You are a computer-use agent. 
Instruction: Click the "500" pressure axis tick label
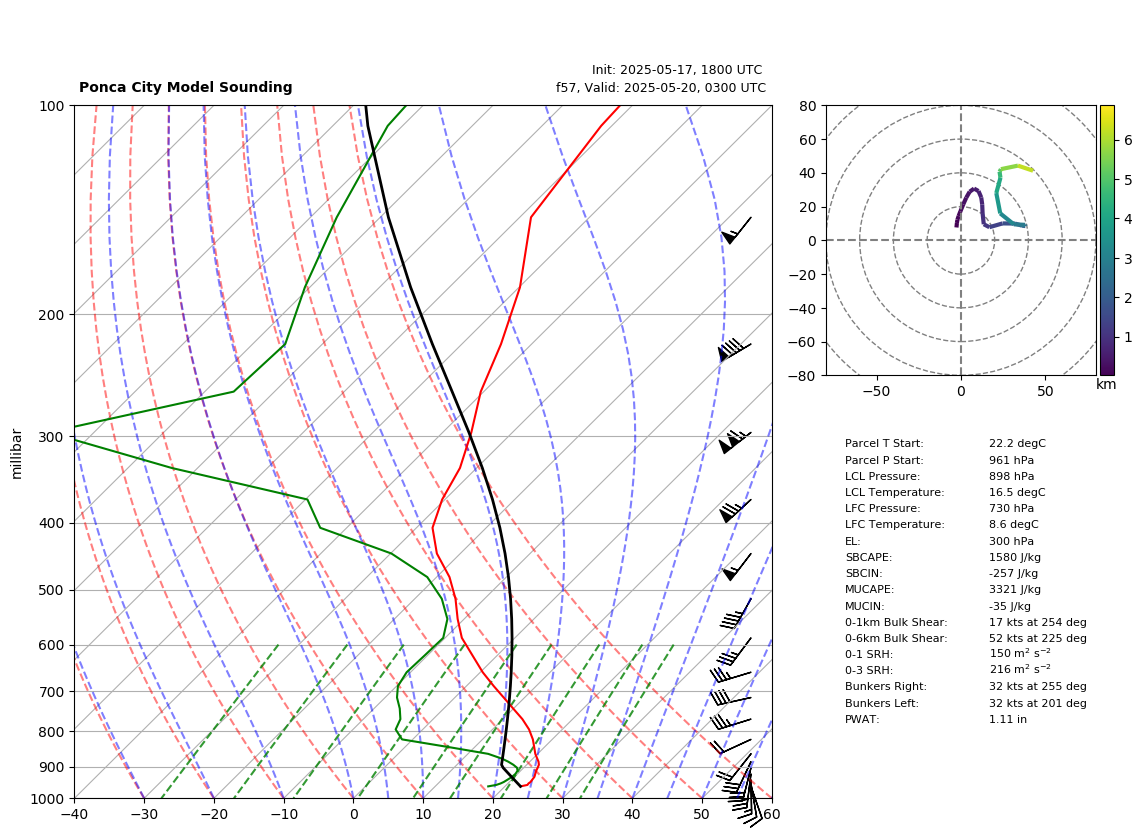53,590
